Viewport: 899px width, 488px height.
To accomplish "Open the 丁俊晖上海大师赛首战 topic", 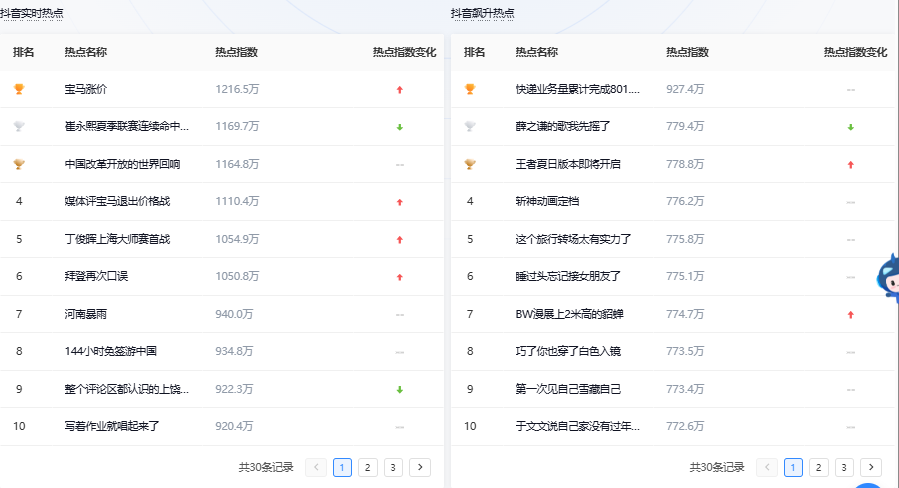I will coord(117,239).
